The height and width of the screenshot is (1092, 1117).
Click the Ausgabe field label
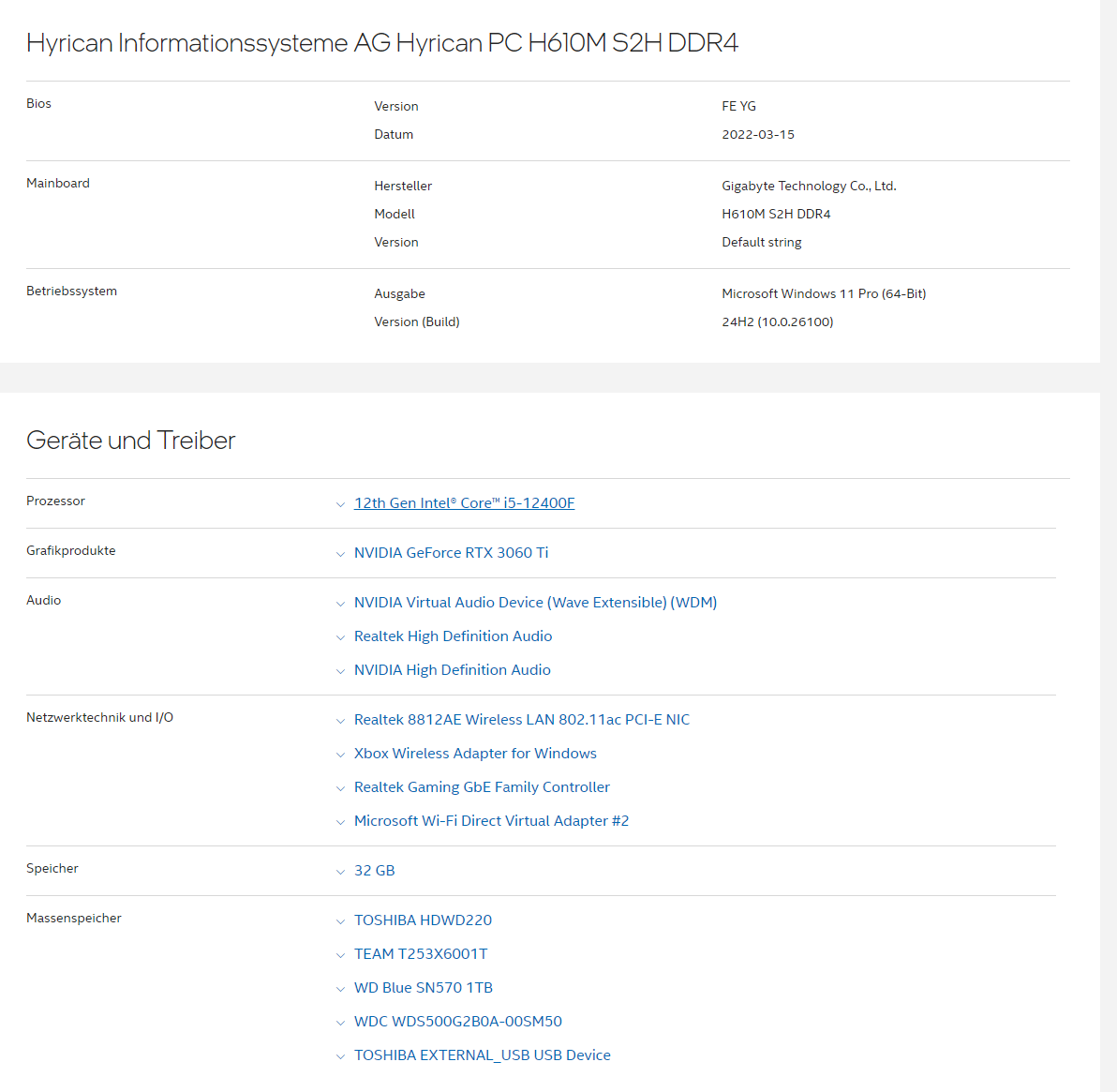pos(399,293)
